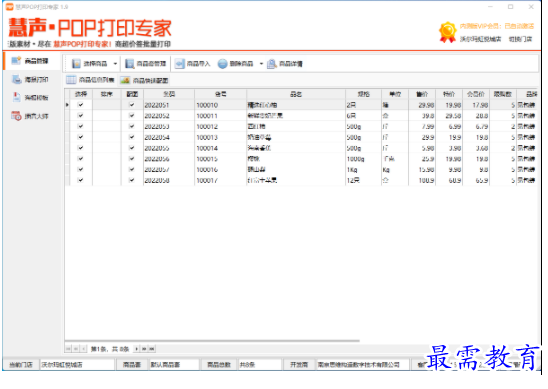Select the cell 2022058
Viewport: 548px width, 389px height.
[169, 180]
